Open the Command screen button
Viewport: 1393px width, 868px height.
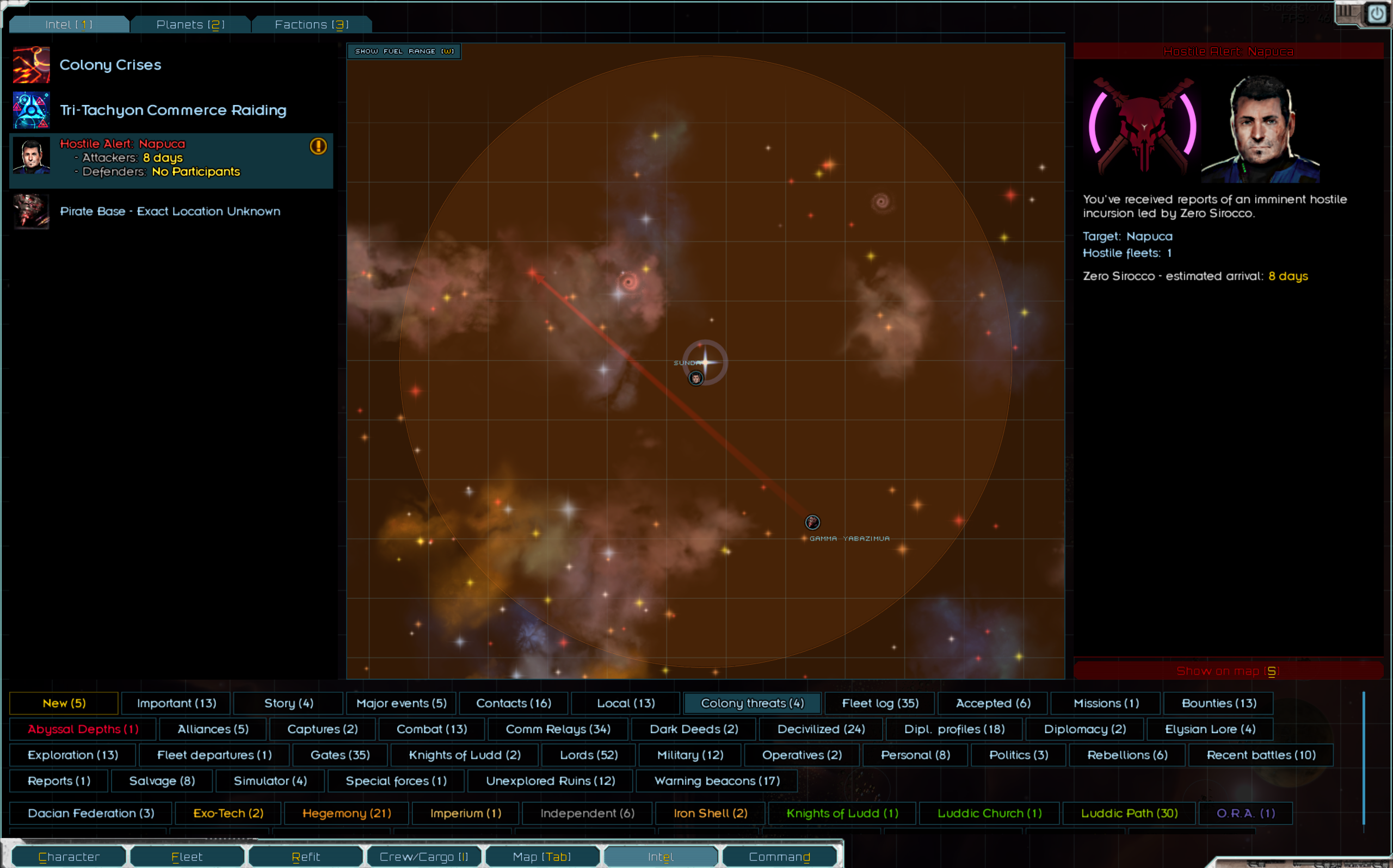tap(779, 857)
